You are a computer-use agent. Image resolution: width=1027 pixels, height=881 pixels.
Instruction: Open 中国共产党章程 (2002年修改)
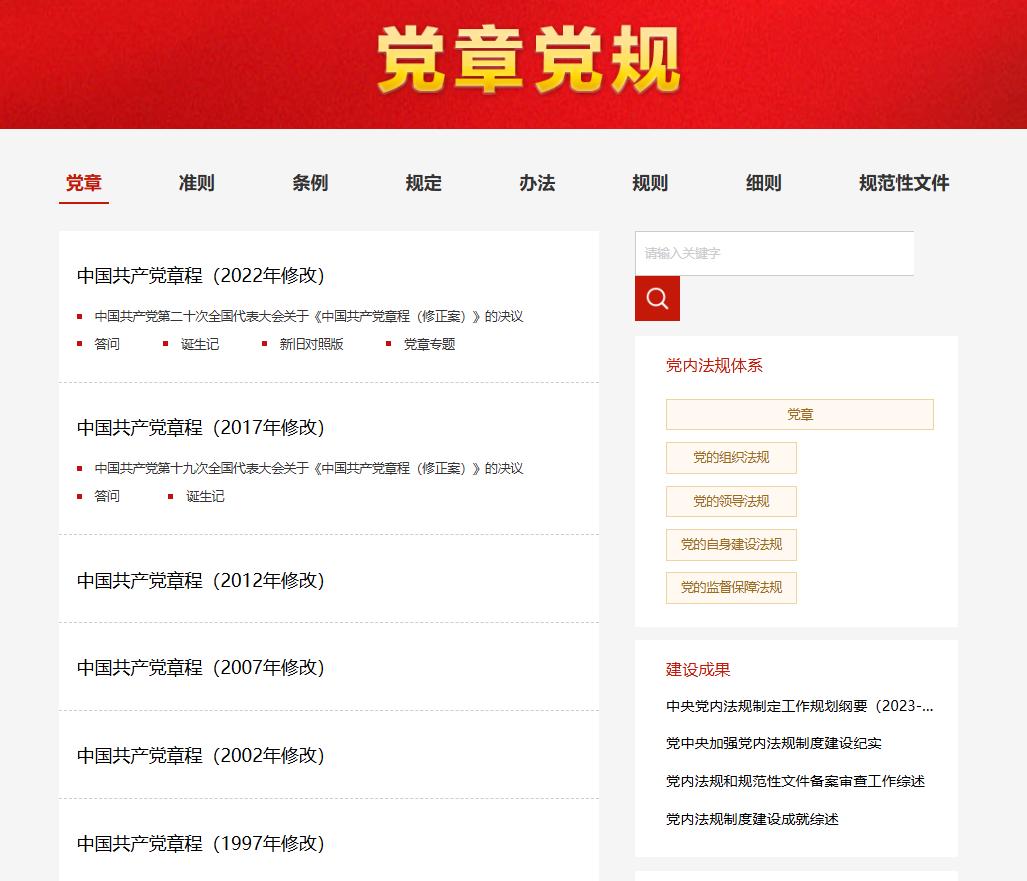[200, 755]
